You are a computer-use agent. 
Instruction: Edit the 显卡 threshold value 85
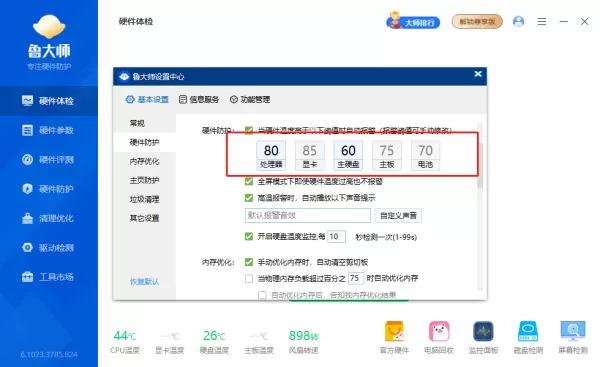pos(310,151)
